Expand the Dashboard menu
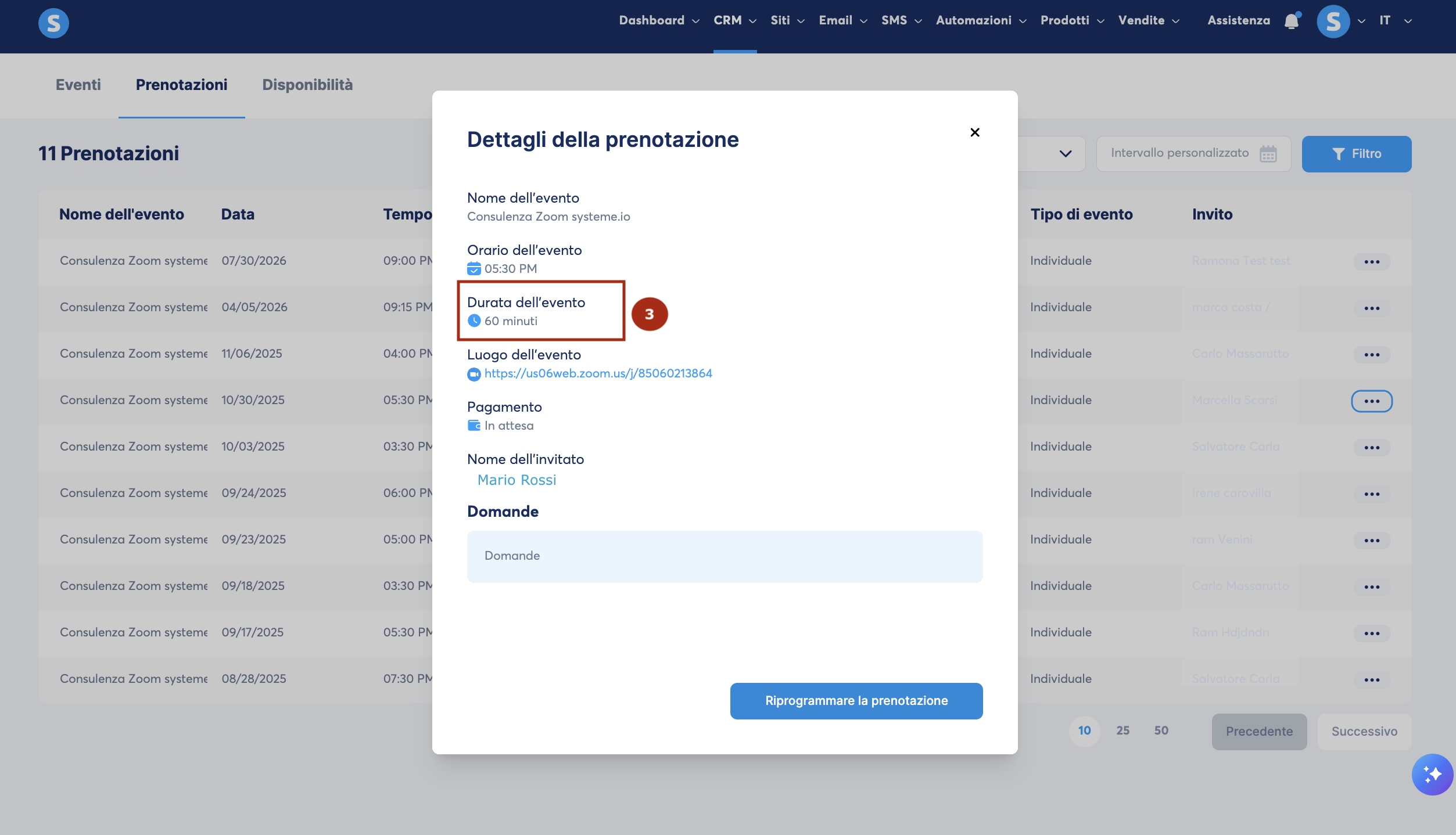 point(659,20)
